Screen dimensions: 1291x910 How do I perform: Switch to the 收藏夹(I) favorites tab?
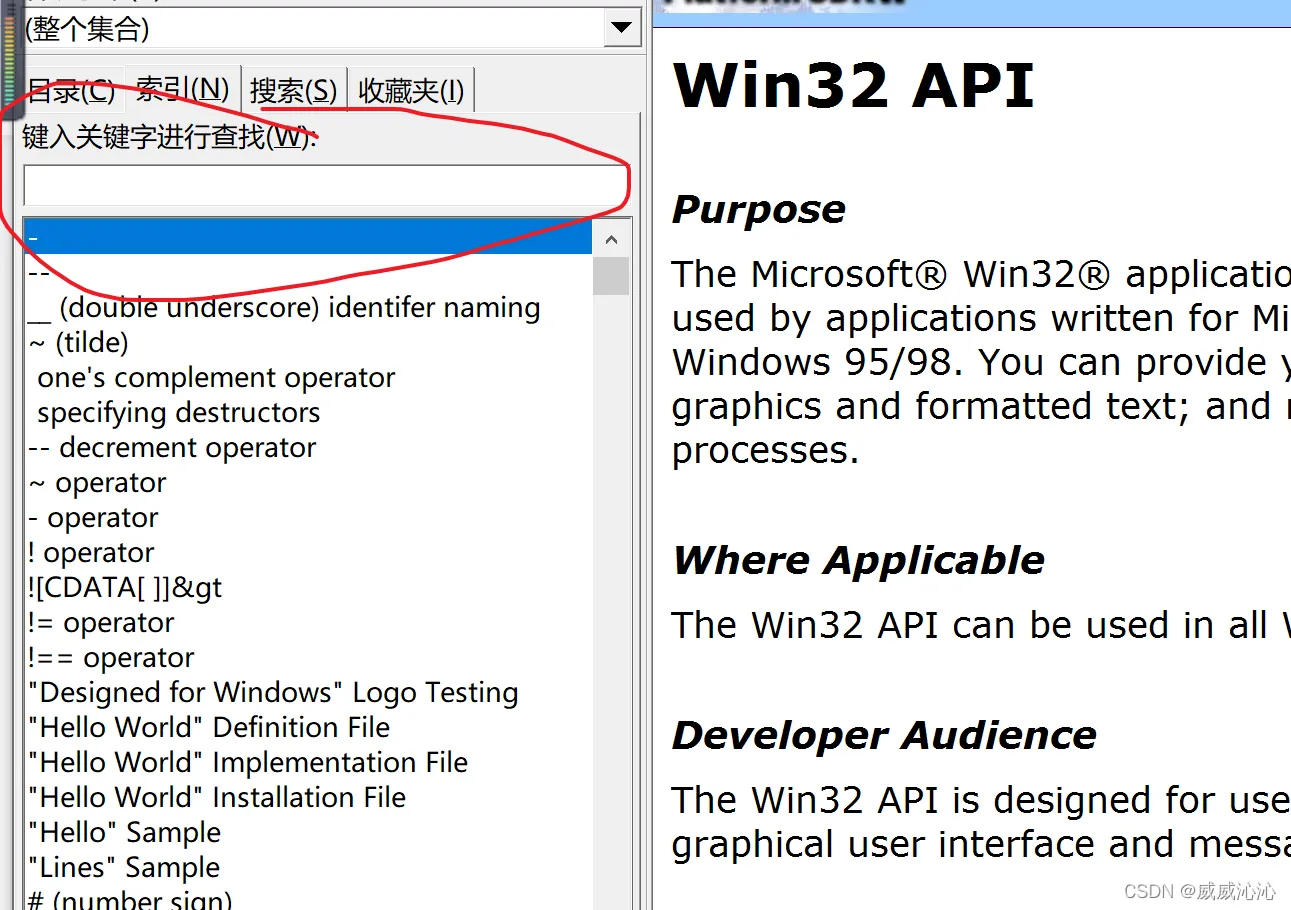[x=411, y=91]
